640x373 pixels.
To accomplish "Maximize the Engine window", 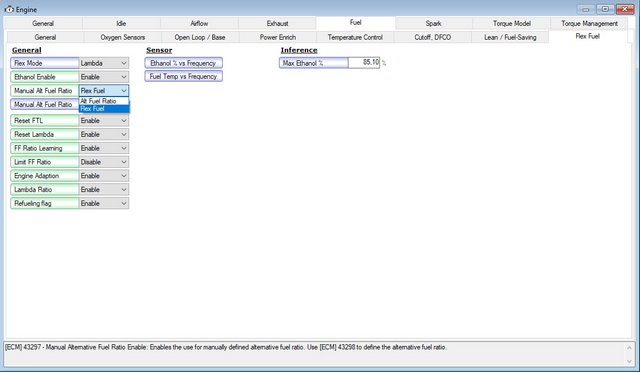I will (x=605, y=9).
